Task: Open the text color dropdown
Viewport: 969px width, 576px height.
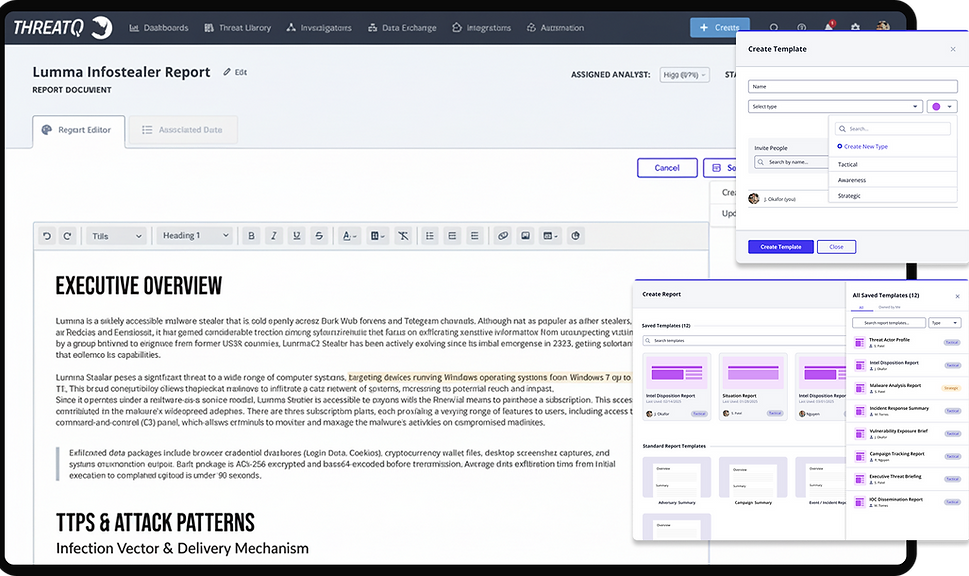Action: coord(349,235)
